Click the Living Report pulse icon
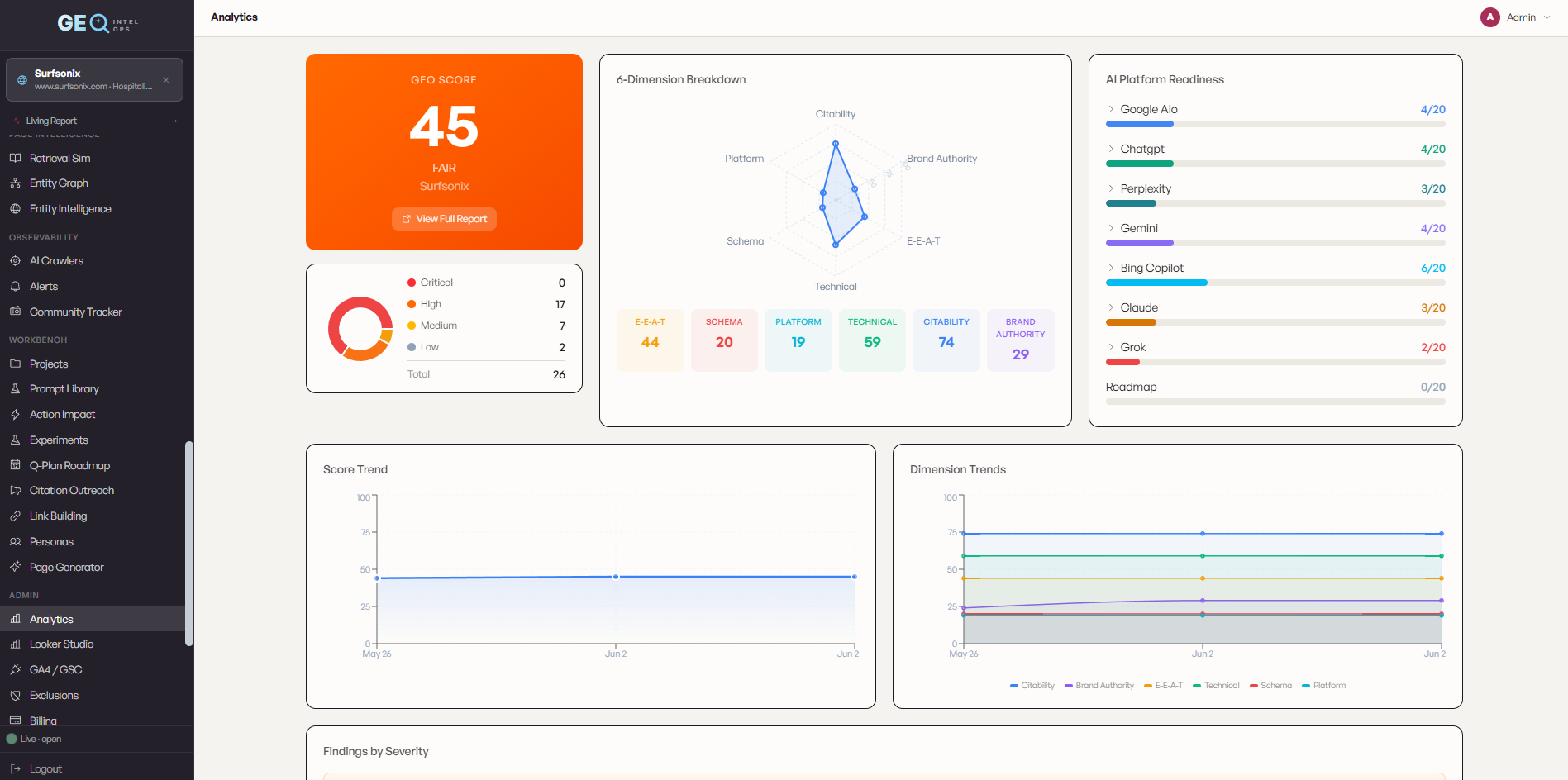1568x780 pixels. [x=17, y=121]
